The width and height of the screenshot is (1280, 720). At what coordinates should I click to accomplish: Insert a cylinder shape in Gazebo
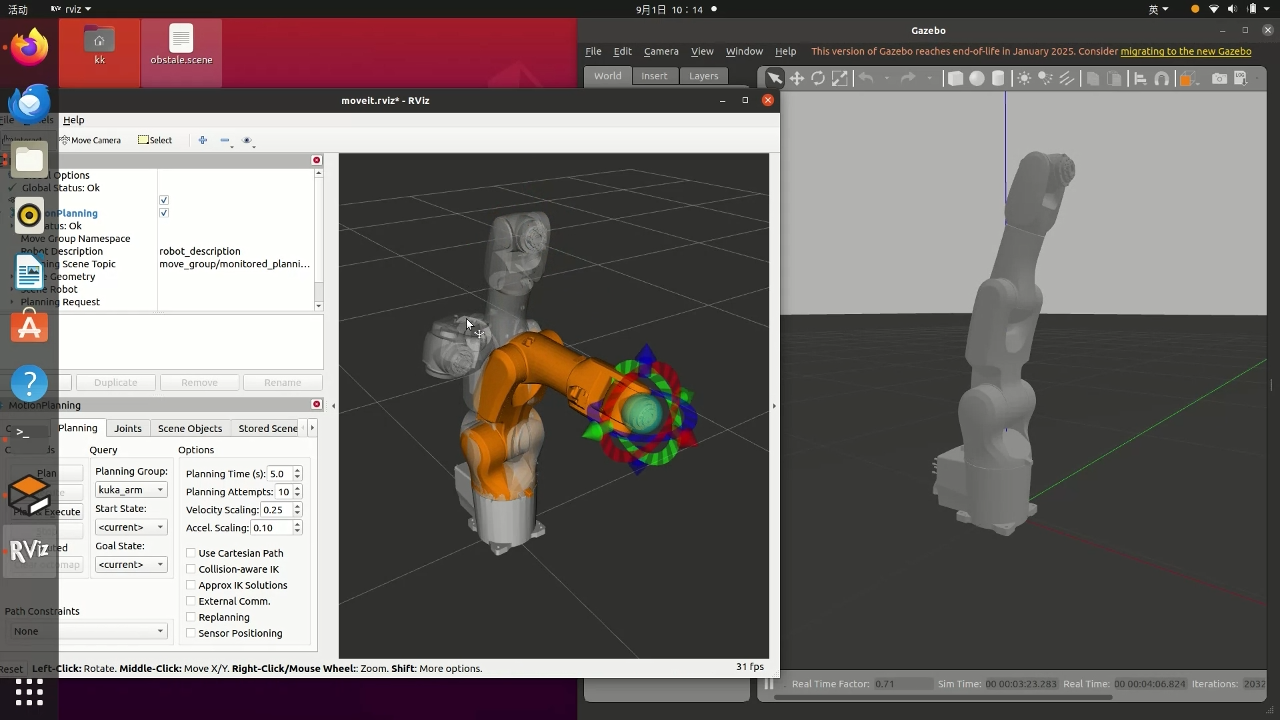pyautogui.click(x=998, y=78)
